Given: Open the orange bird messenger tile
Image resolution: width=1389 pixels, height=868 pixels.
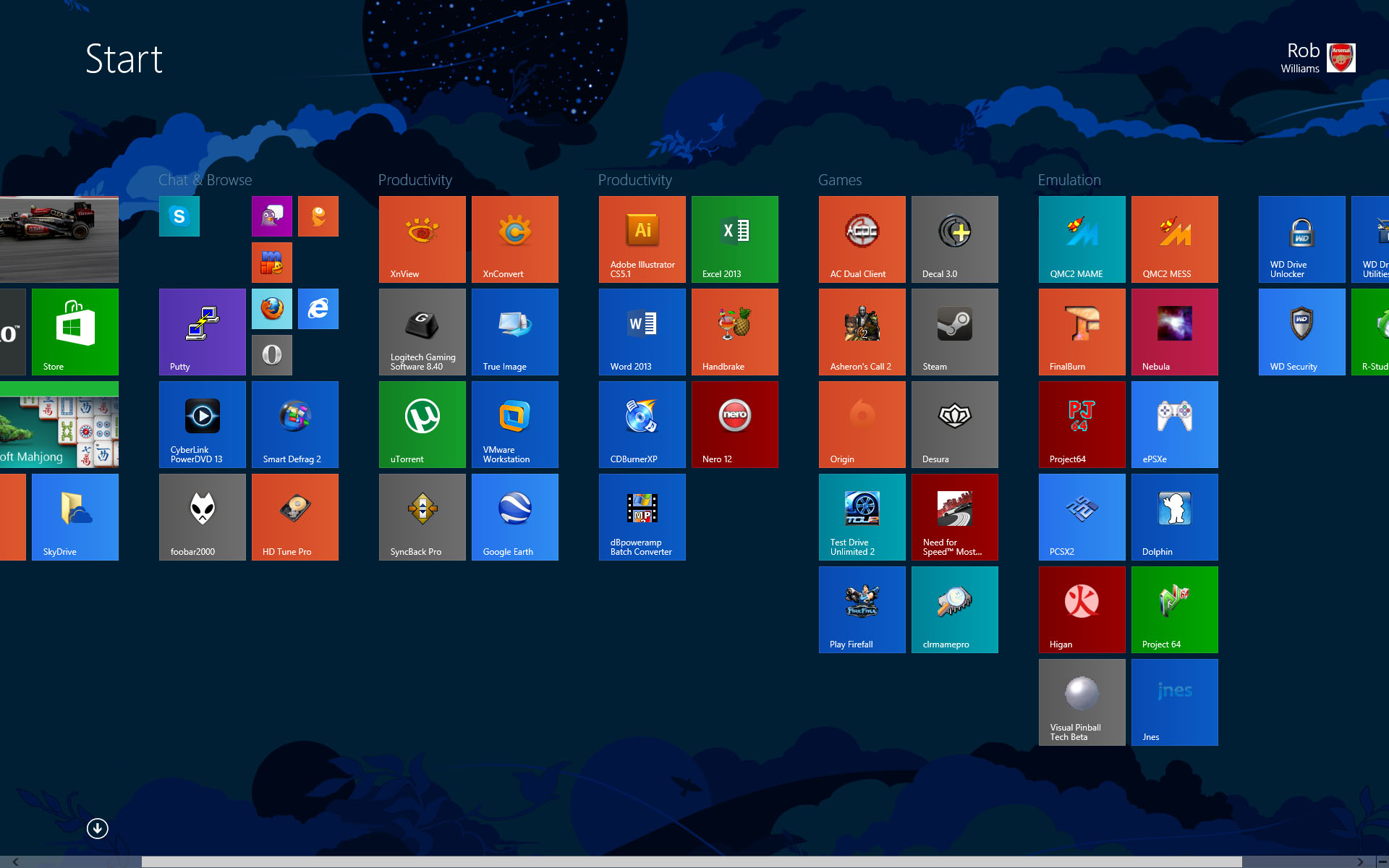Looking at the screenshot, I should [x=318, y=216].
